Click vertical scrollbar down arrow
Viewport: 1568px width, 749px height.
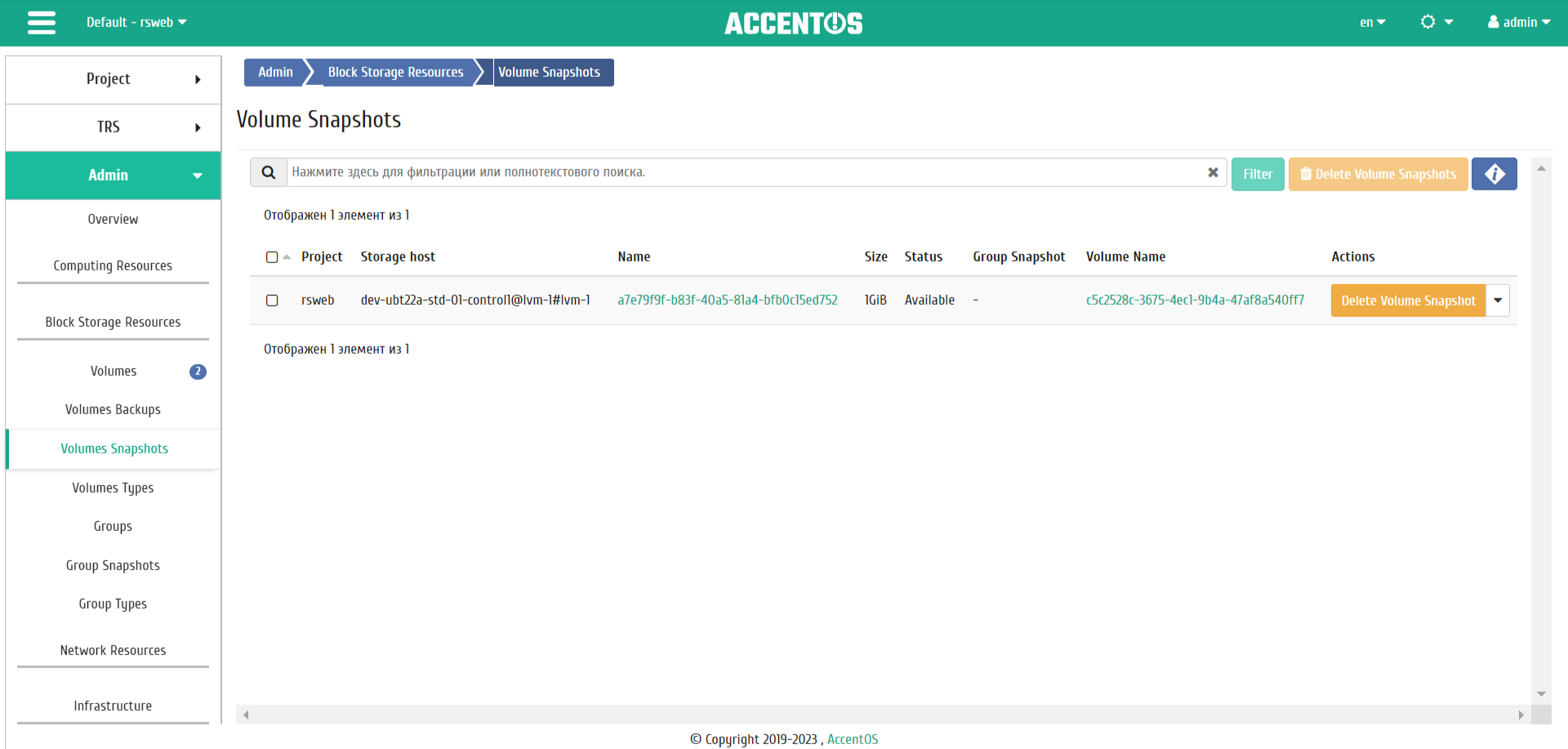click(1541, 694)
